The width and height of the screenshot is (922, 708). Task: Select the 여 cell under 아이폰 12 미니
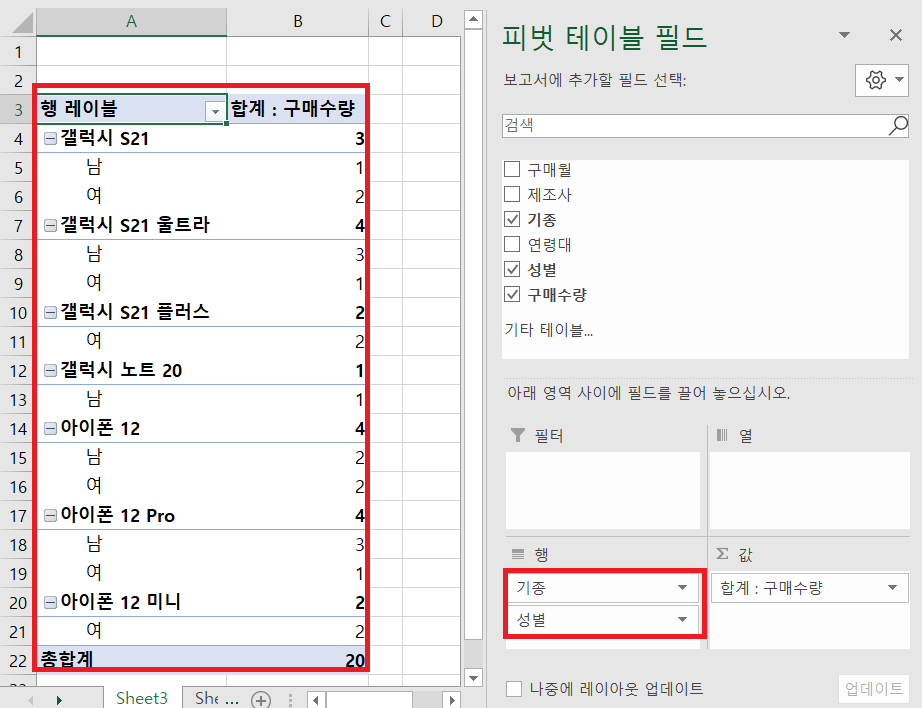(132, 631)
